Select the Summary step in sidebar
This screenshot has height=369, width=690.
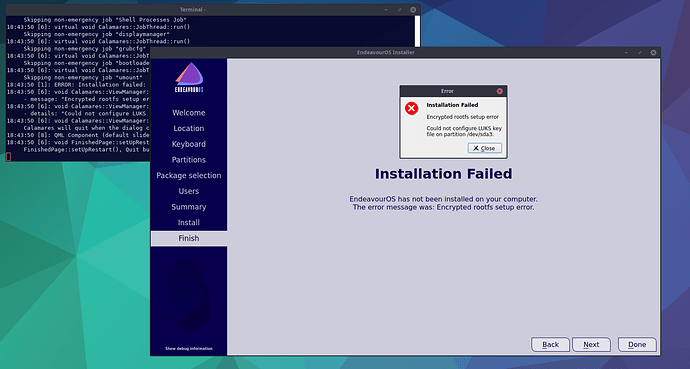[x=189, y=207]
